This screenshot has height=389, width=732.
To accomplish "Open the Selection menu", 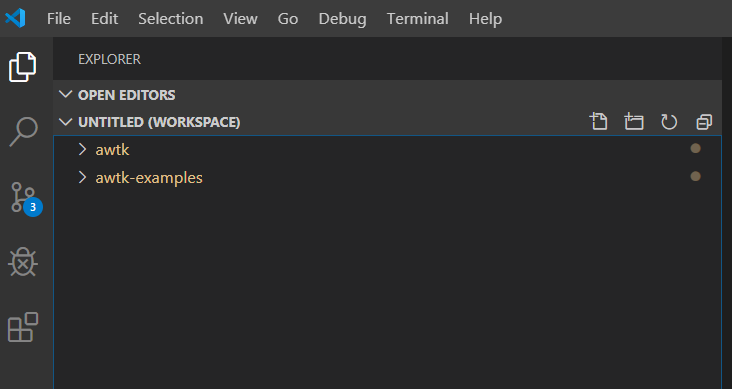I will (x=171, y=19).
